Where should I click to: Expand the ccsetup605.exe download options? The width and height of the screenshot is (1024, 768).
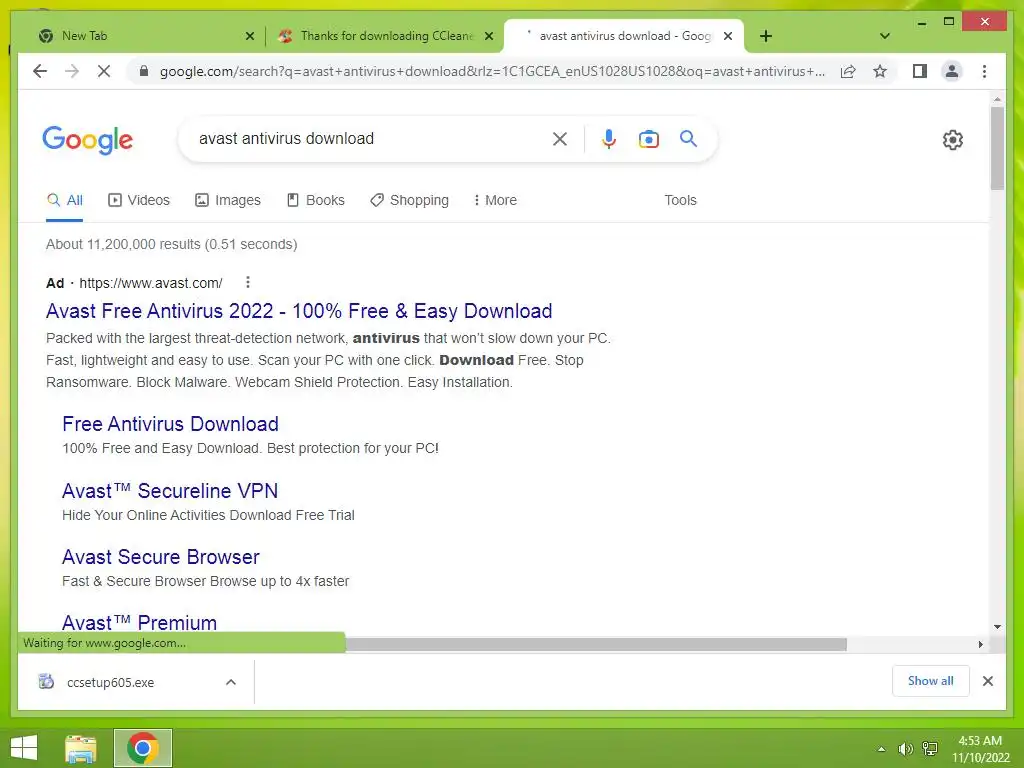(x=231, y=682)
